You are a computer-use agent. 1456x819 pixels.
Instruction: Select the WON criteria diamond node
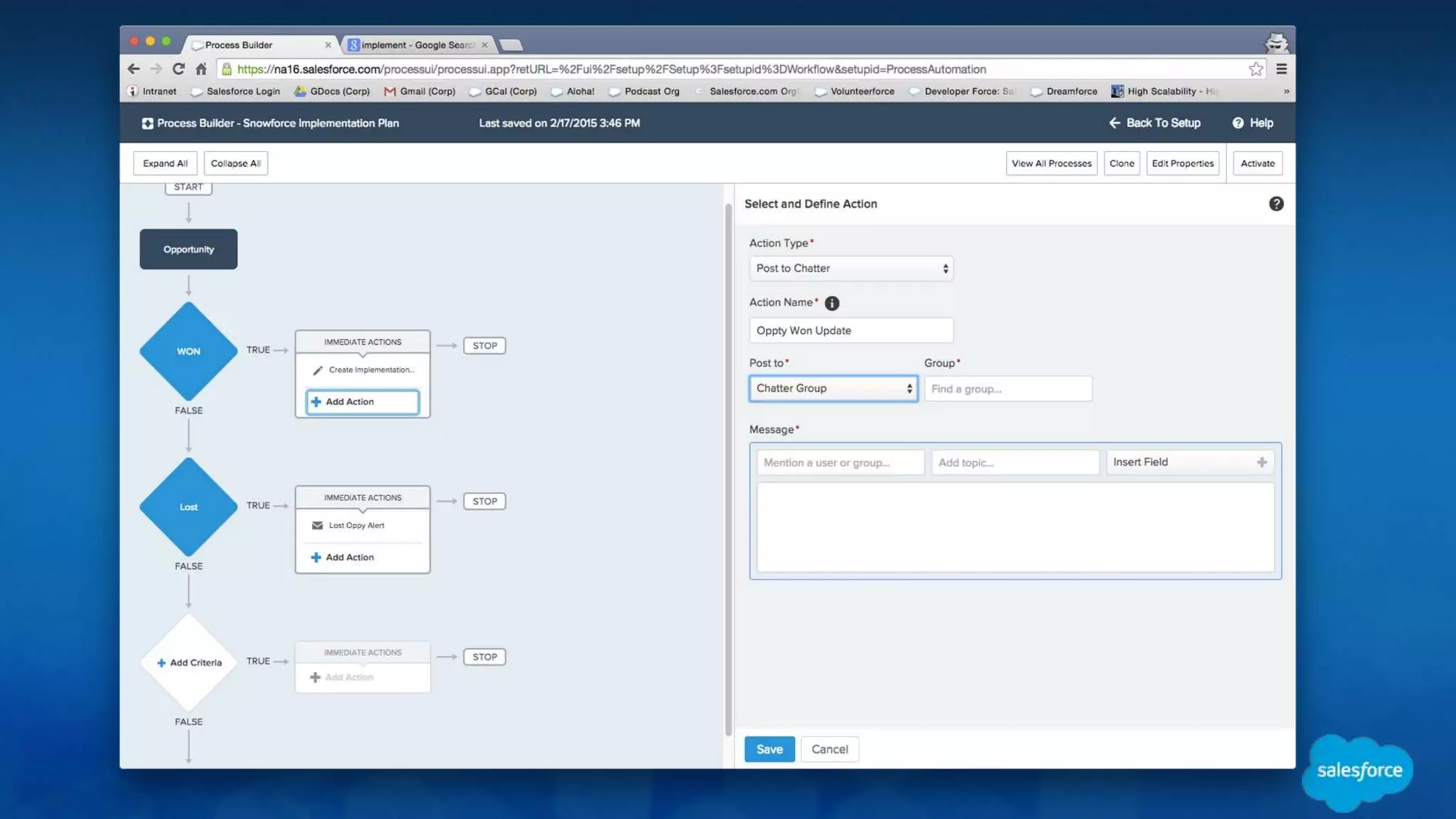coord(188,351)
